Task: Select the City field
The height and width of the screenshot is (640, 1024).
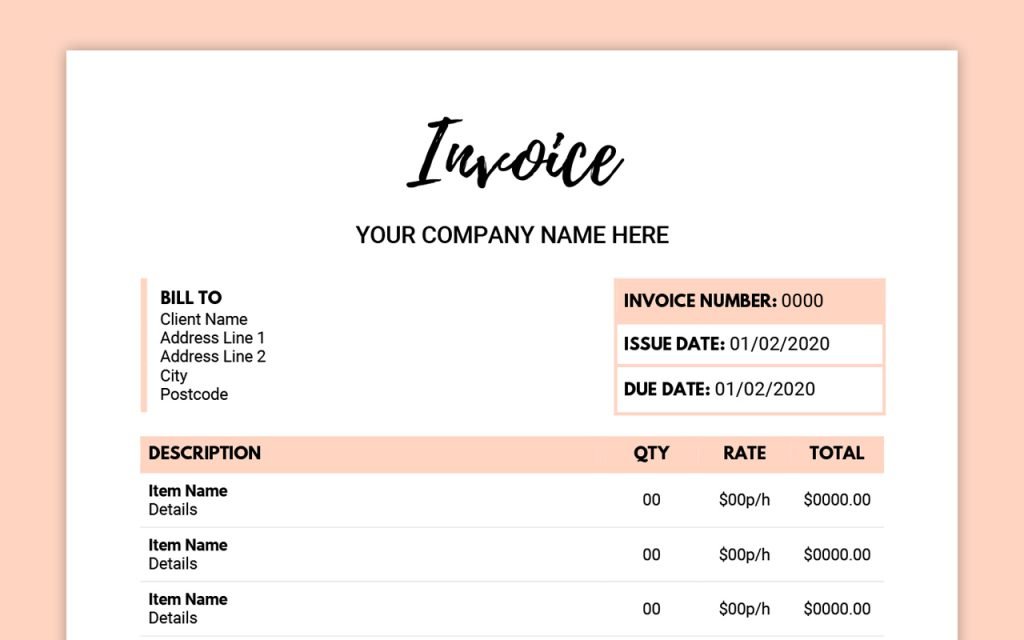Action: 174,376
